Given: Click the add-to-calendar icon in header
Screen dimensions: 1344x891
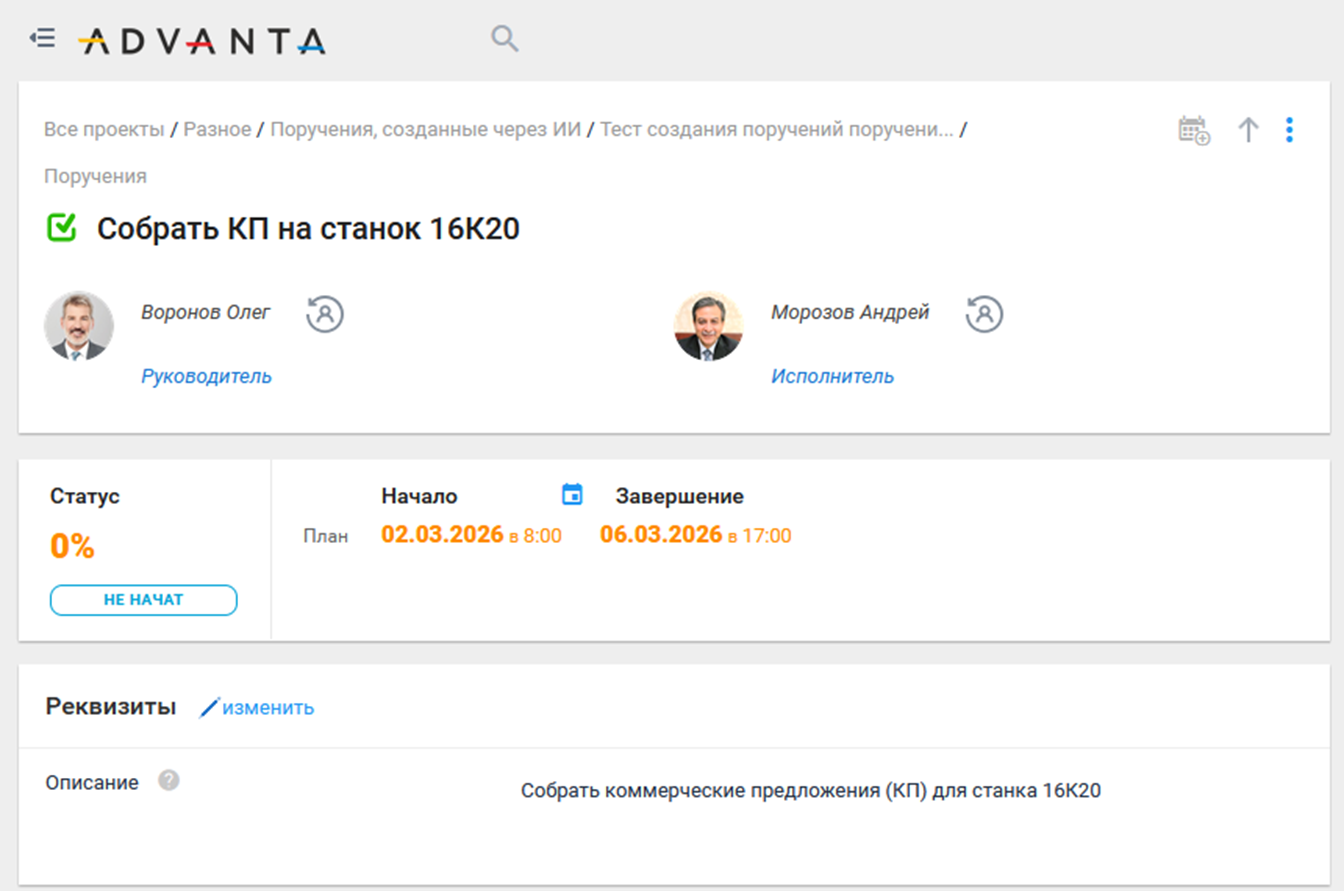Looking at the screenshot, I should (1193, 130).
